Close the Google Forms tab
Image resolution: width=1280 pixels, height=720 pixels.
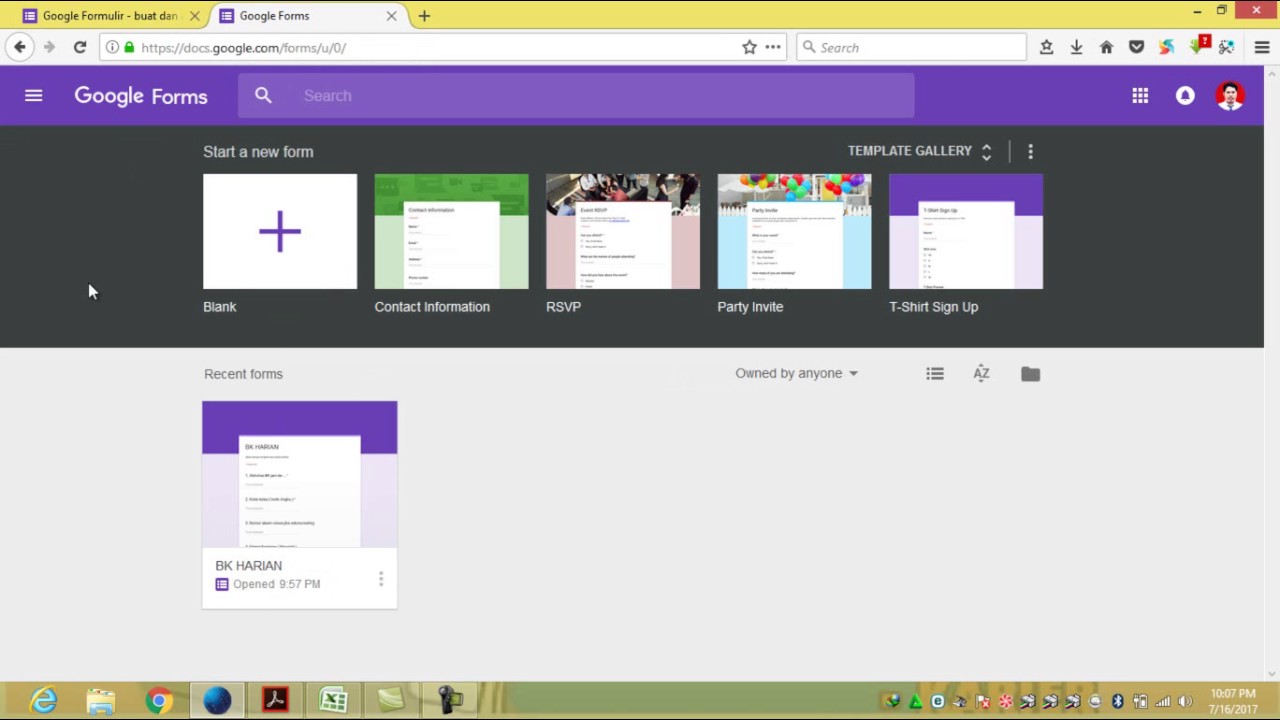[391, 16]
